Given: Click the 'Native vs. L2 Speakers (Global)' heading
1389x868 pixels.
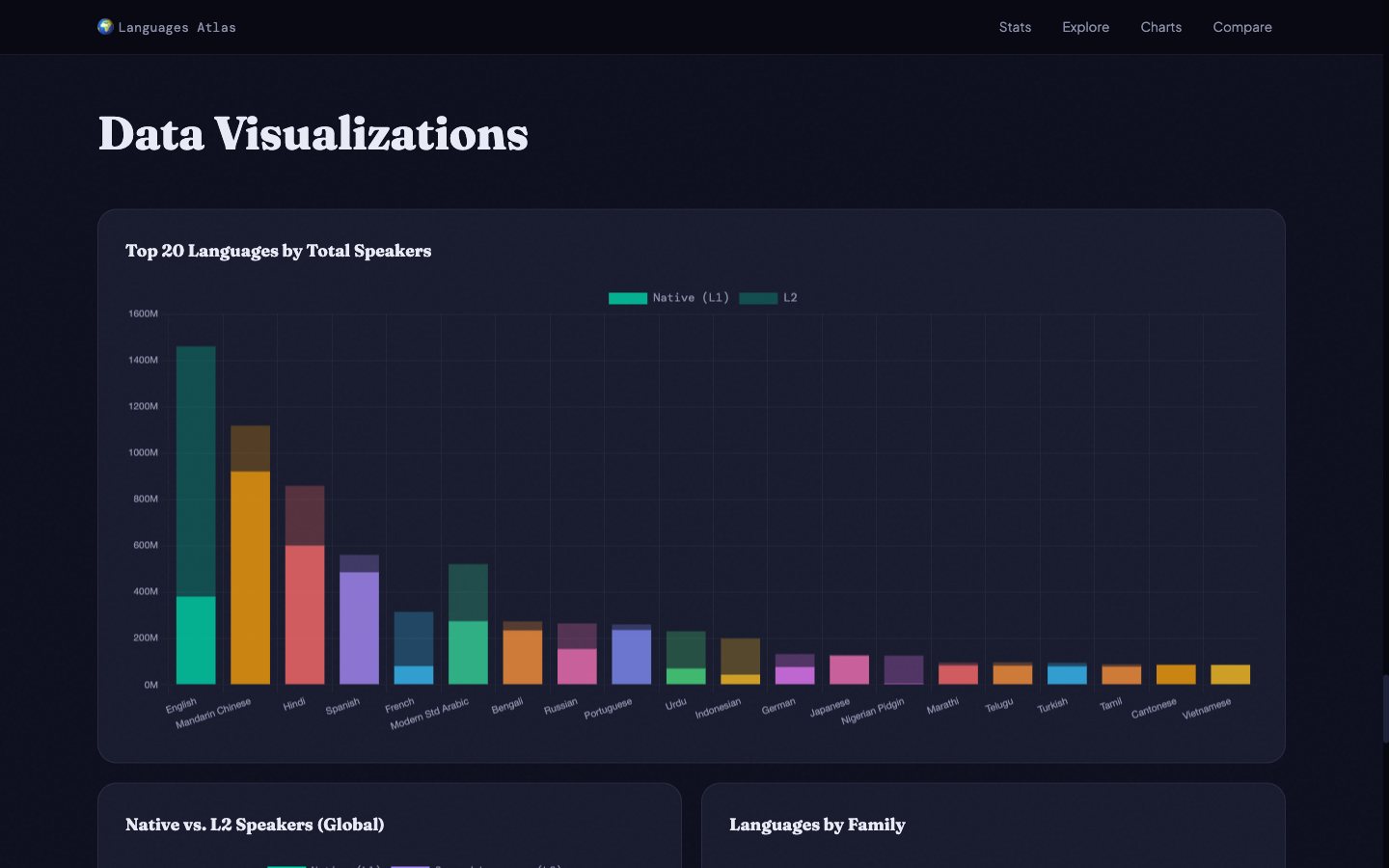Looking at the screenshot, I should [x=255, y=825].
